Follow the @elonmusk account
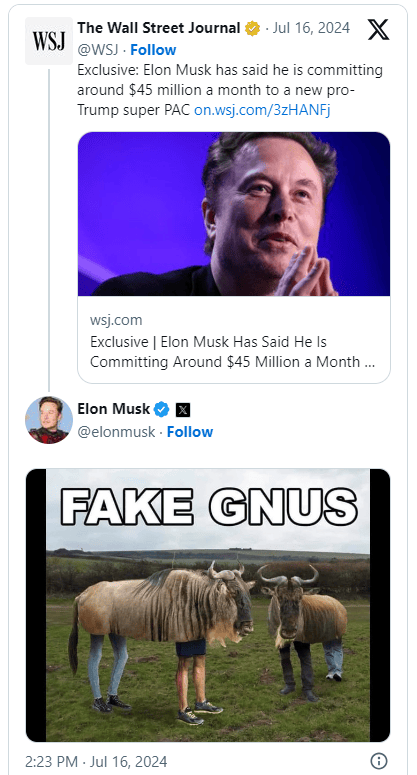 click(x=190, y=432)
